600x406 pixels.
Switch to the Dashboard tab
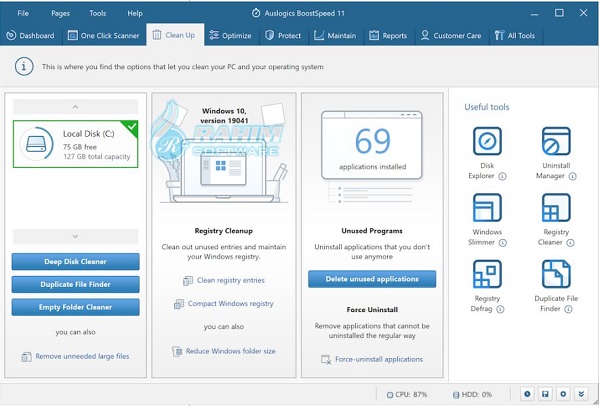[x=31, y=36]
